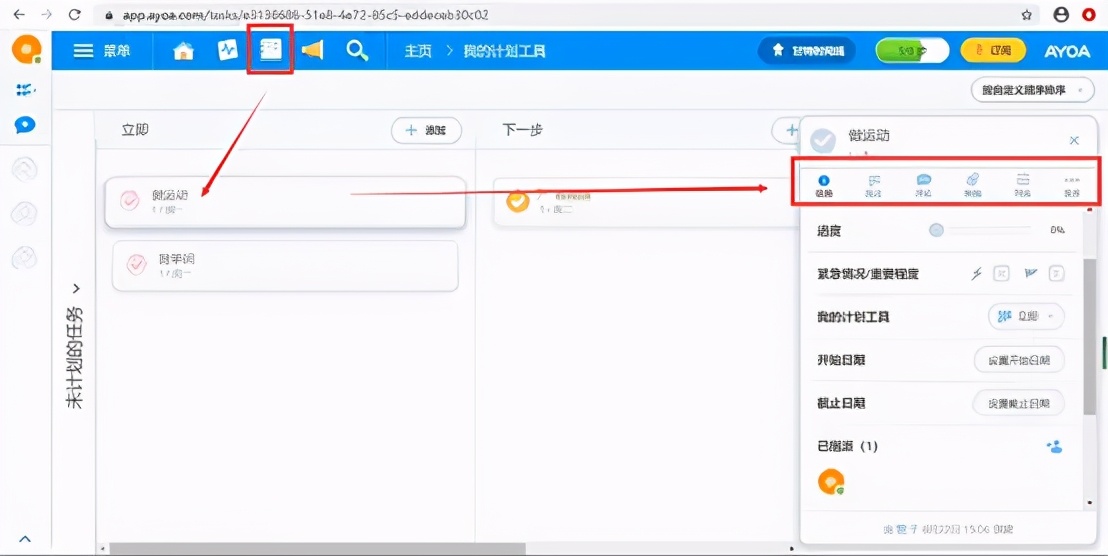Click the dark blue upgrade button
This screenshot has height=556, width=1108.
click(806, 50)
